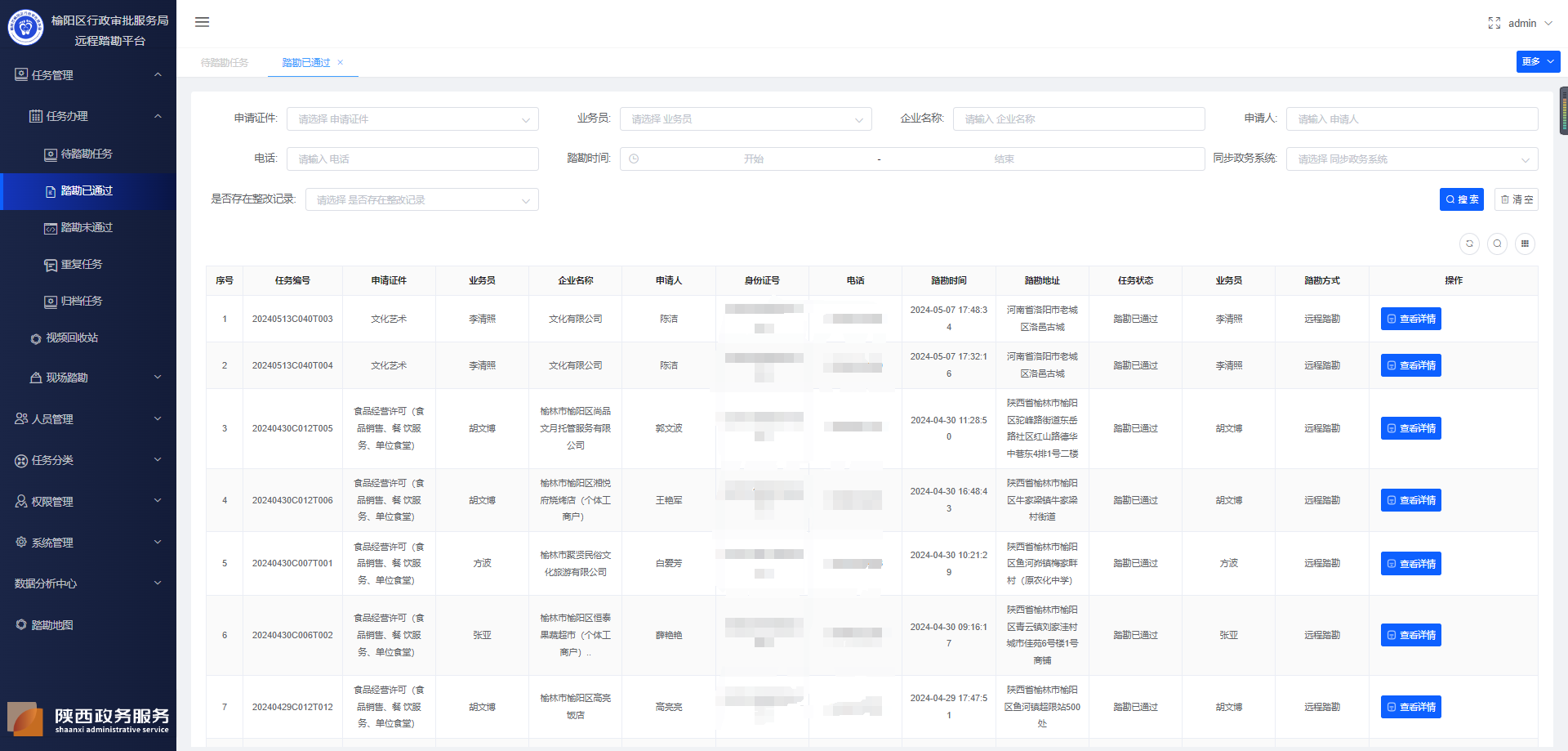This screenshot has width=1568, height=751.
Task: Focus the 电话 input field
Action: (x=412, y=159)
